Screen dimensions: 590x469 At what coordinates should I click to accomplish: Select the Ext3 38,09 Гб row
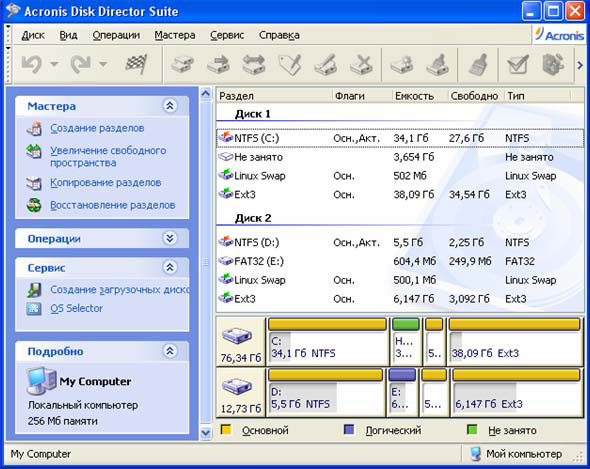tap(400, 195)
